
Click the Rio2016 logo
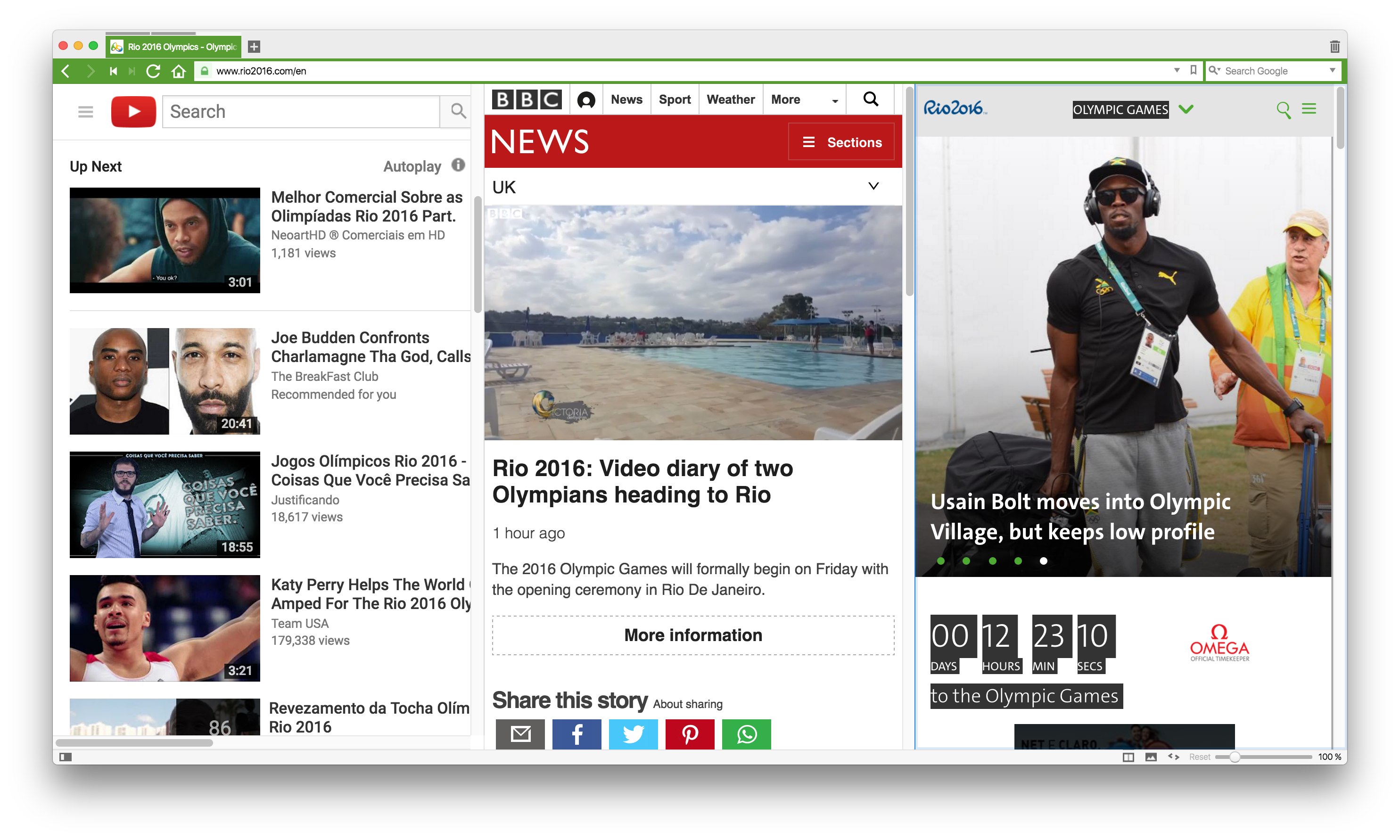click(955, 108)
